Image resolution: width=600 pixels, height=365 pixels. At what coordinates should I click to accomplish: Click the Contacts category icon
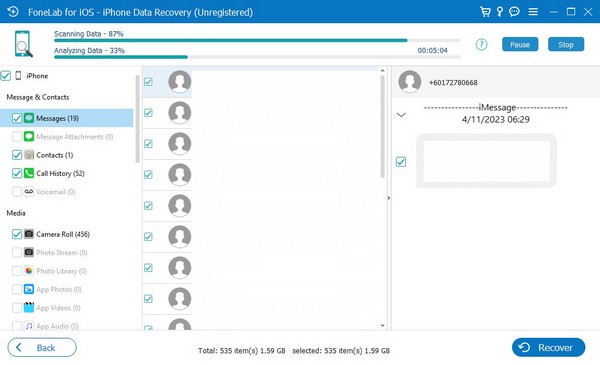29,155
